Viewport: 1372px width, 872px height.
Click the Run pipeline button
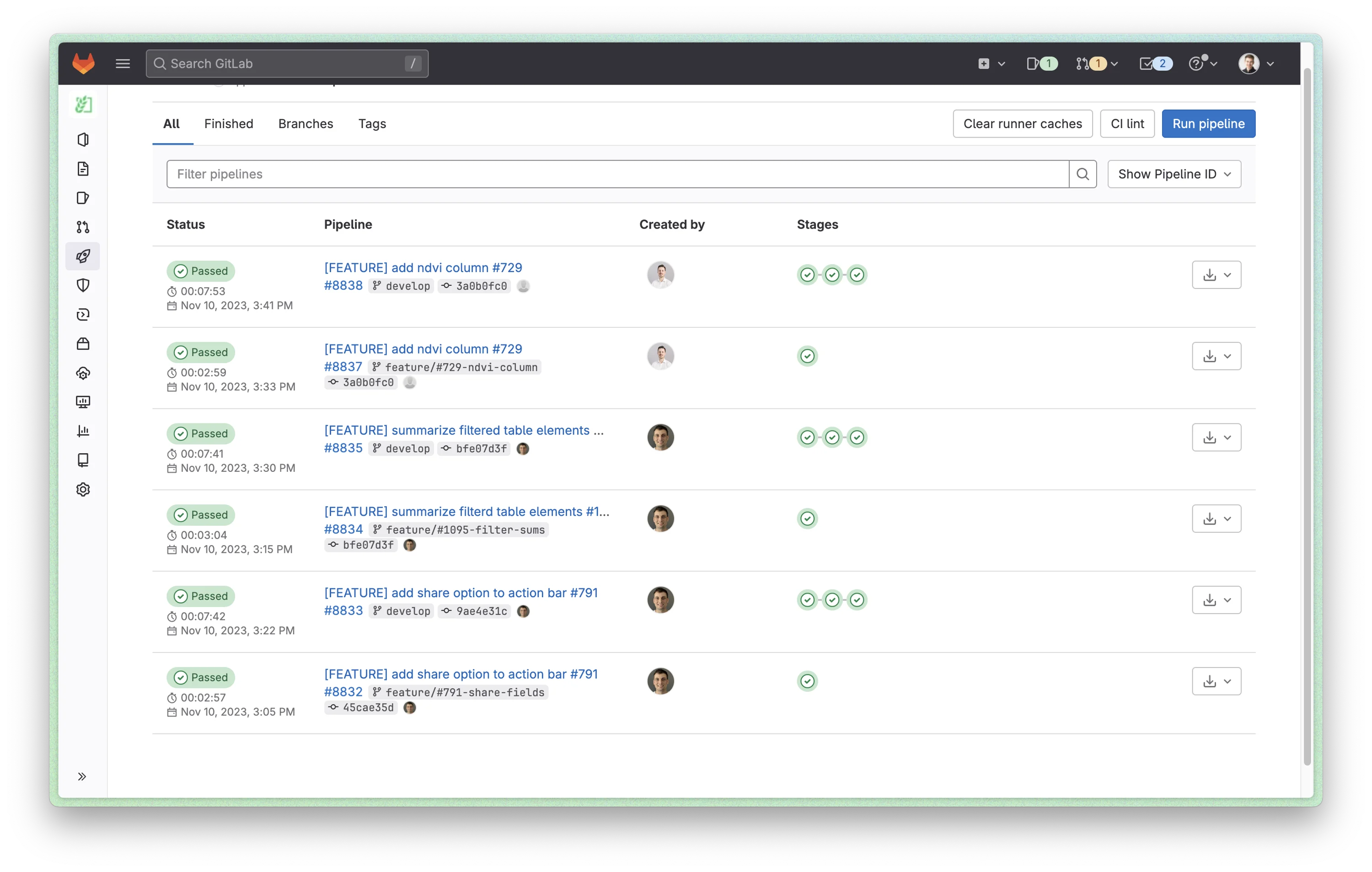point(1208,123)
